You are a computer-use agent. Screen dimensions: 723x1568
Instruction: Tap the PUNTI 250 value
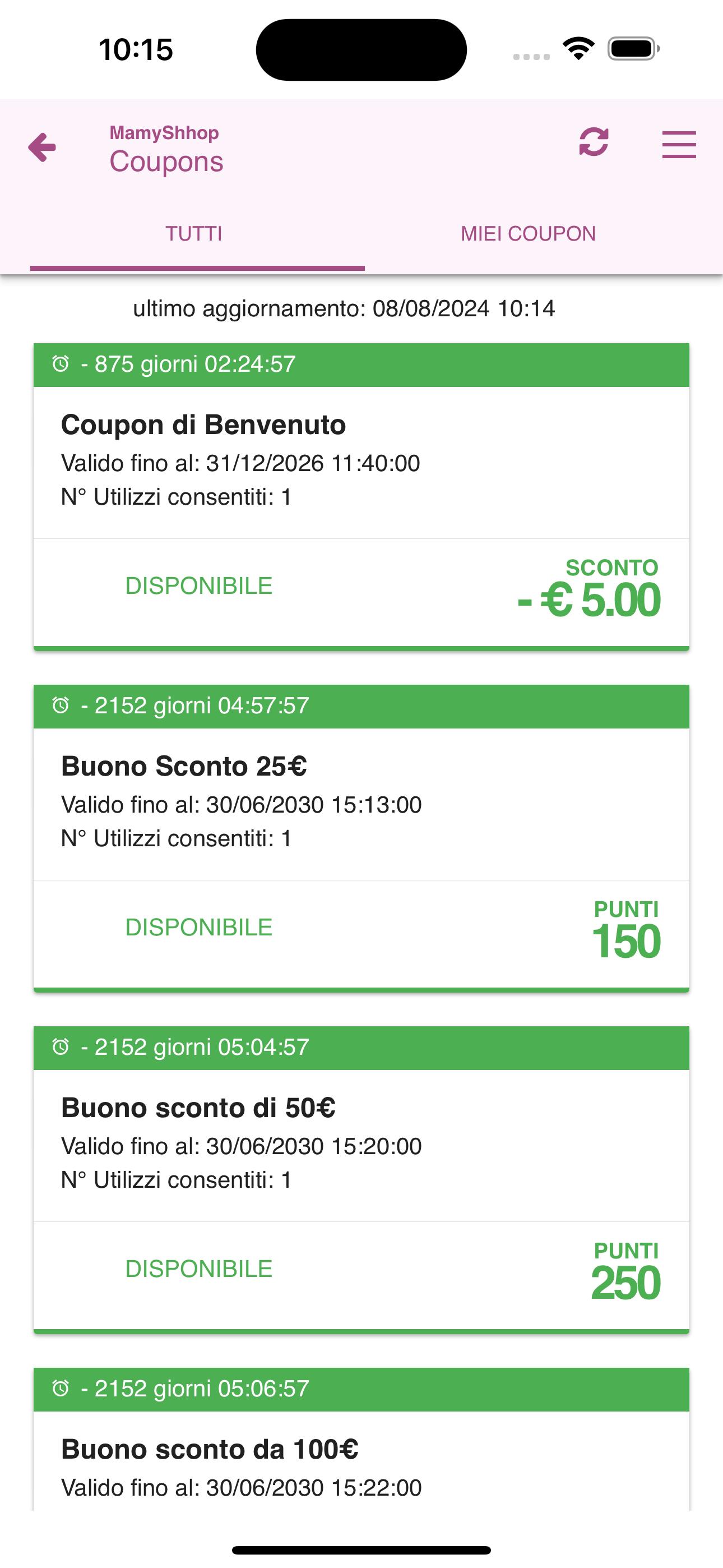pyautogui.click(x=625, y=1271)
